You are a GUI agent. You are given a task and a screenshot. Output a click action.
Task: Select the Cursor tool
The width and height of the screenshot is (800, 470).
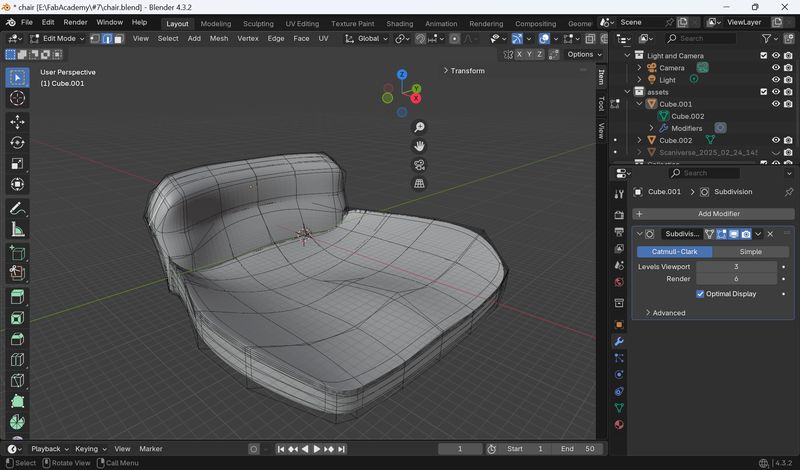pos(17,98)
